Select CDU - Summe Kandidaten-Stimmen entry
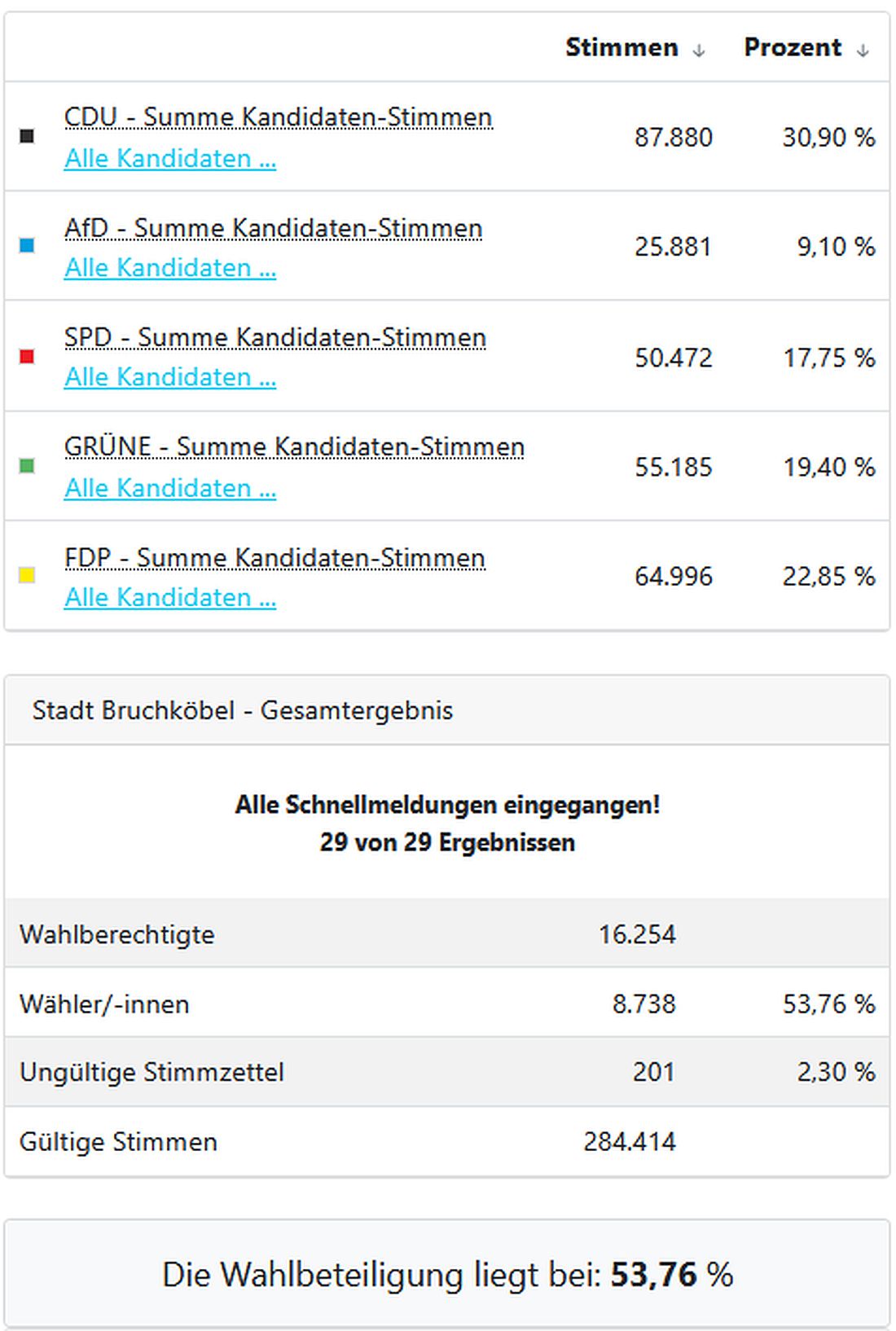Image resolution: width=896 pixels, height=1331 pixels. pos(279,116)
